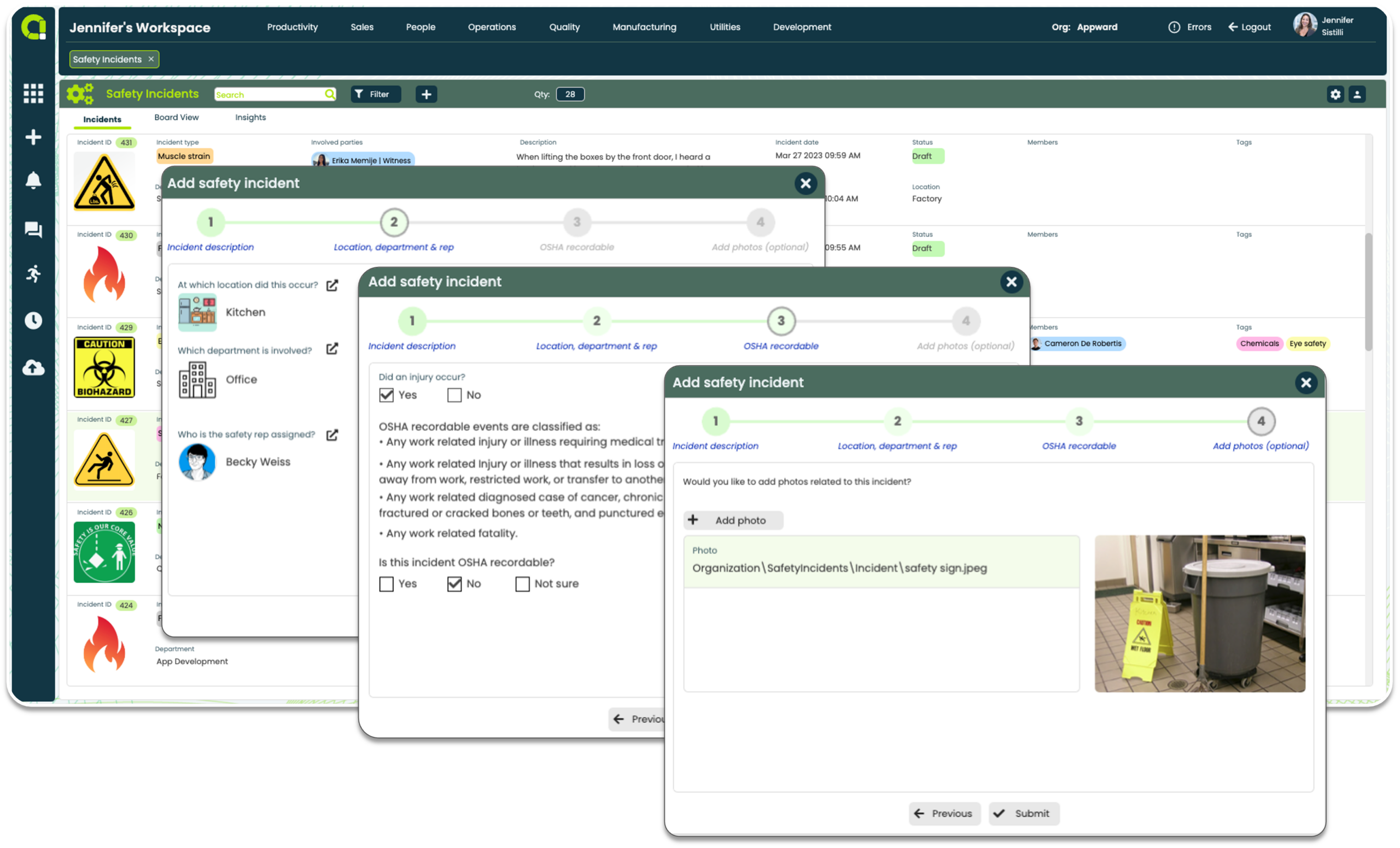The width and height of the screenshot is (1400, 848).
Task: Click the Add new item plus icon
Action: 426,94
